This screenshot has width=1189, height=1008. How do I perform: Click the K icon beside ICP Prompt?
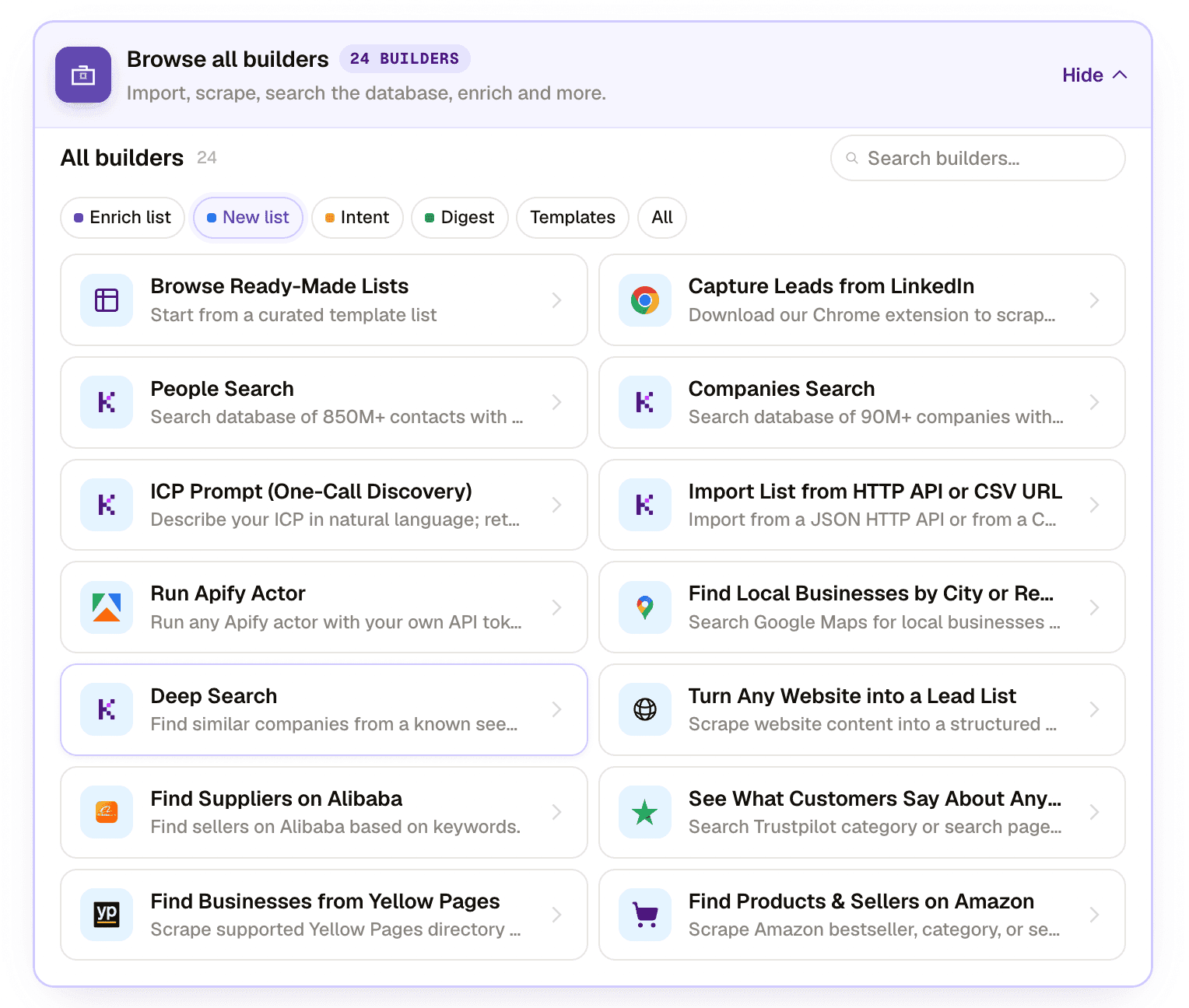(x=107, y=505)
